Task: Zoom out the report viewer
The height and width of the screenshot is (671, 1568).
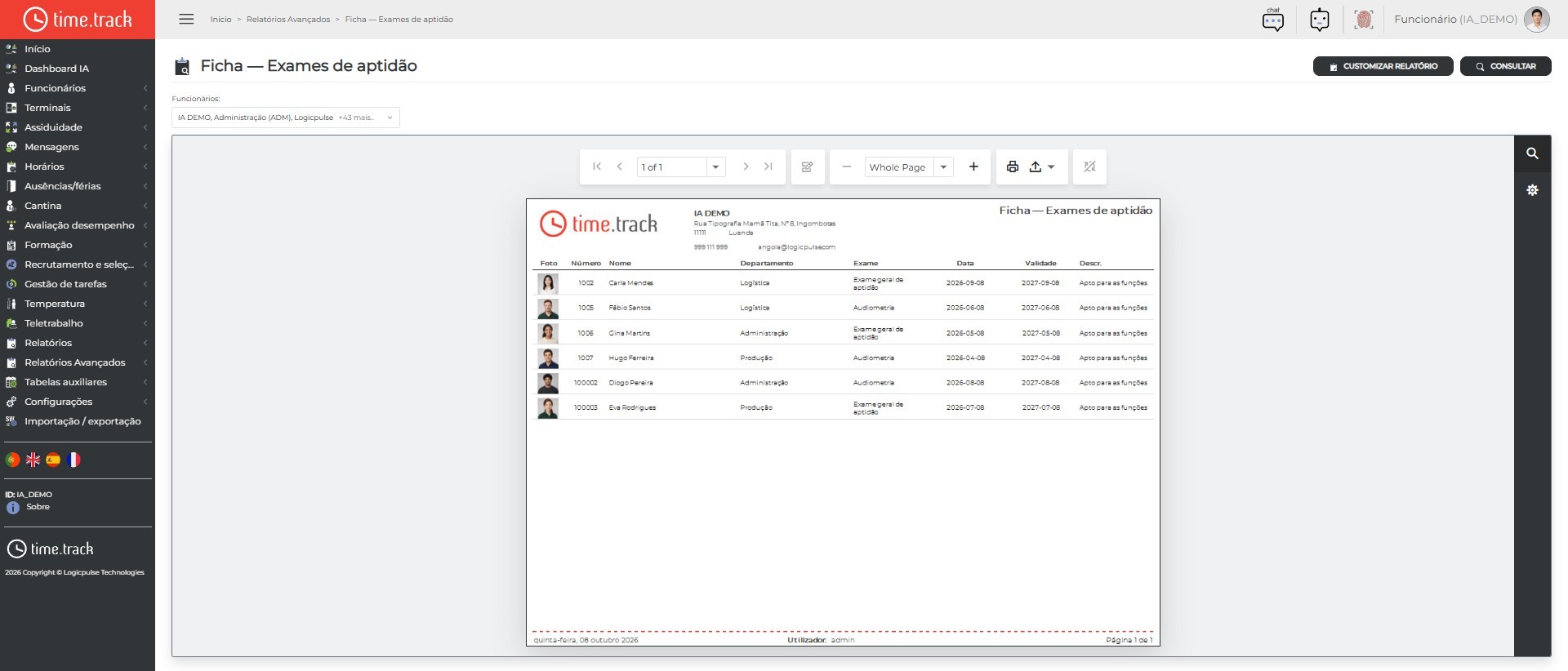Action: point(847,167)
